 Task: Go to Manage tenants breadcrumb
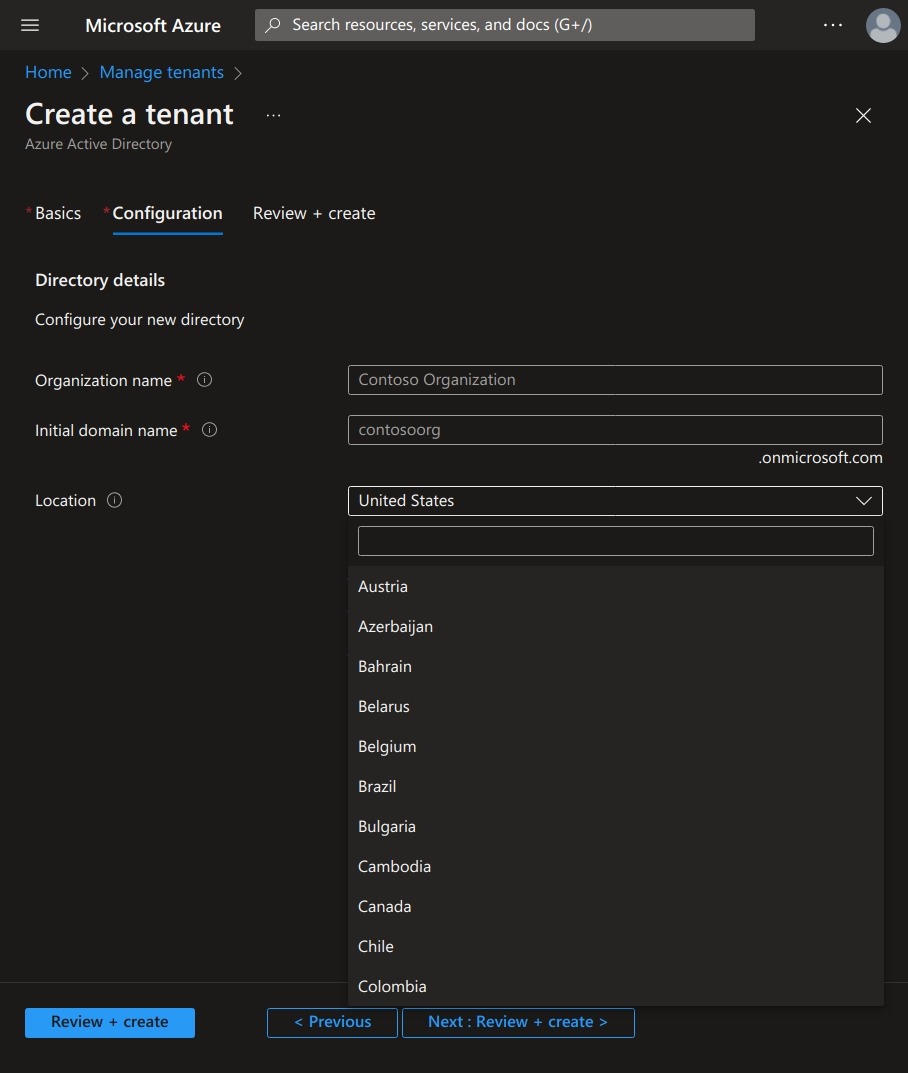tap(161, 73)
